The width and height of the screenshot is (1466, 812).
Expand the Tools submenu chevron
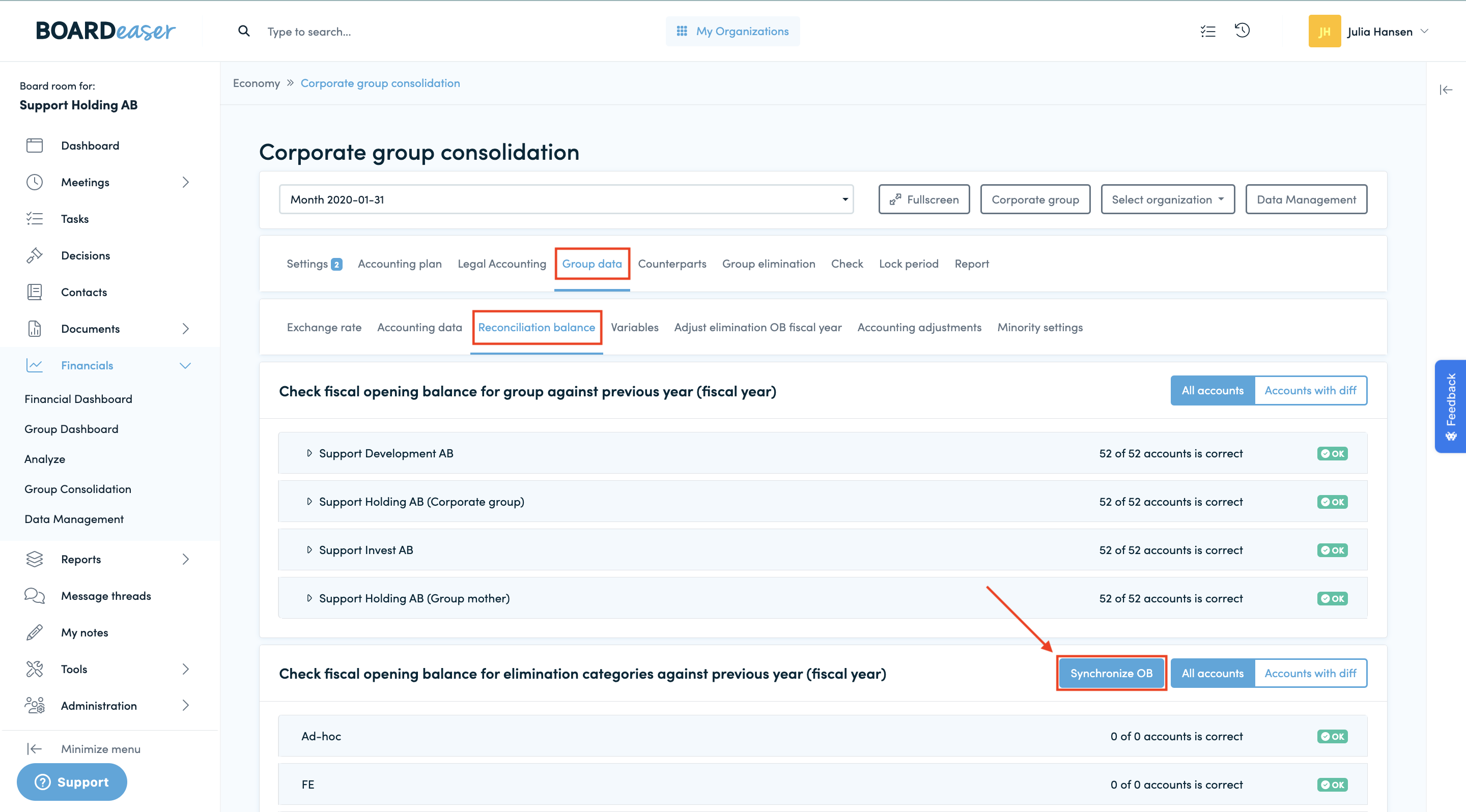(x=185, y=669)
